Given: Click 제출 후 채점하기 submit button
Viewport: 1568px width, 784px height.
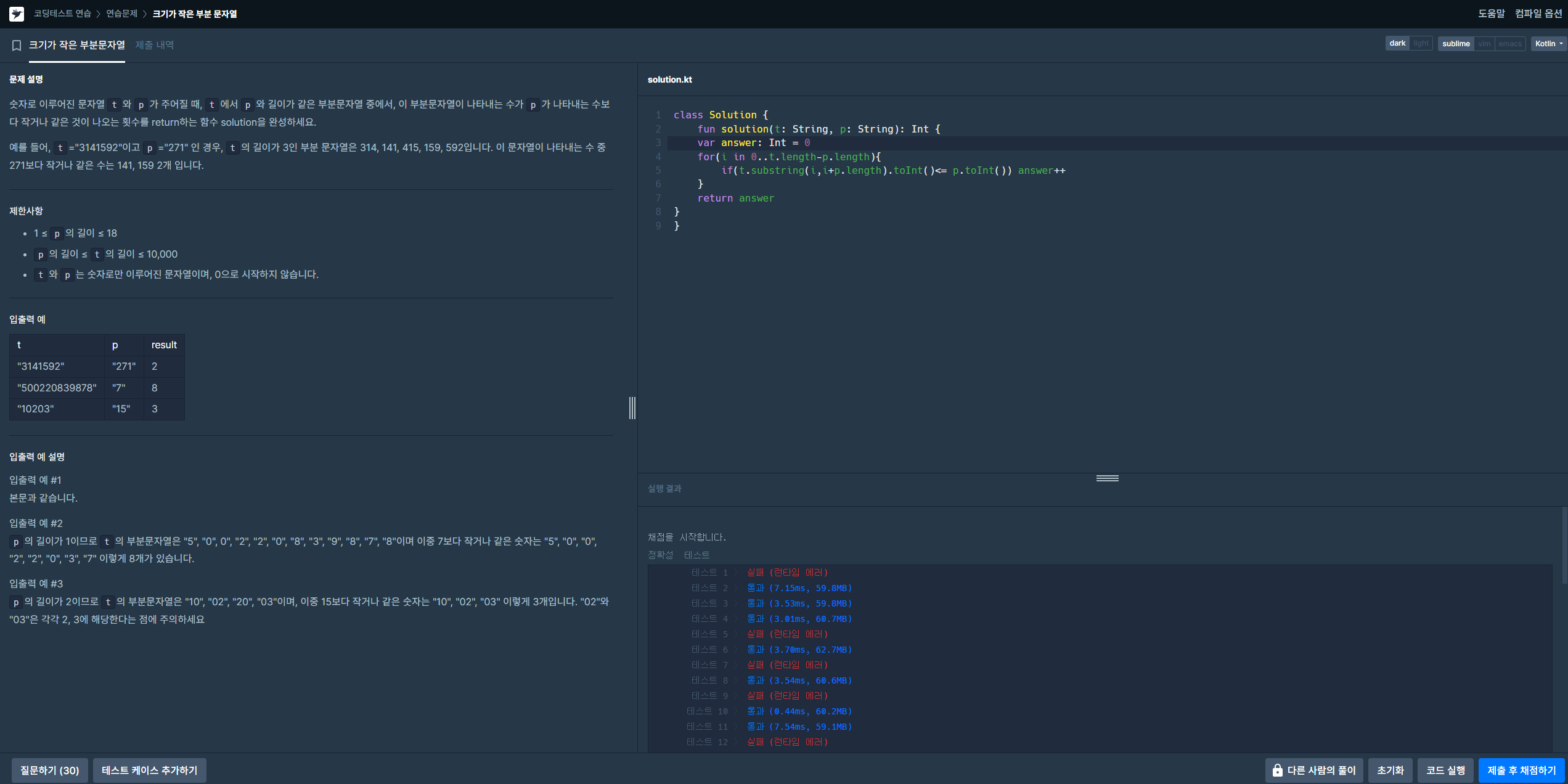Looking at the screenshot, I should pyautogui.click(x=1521, y=770).
